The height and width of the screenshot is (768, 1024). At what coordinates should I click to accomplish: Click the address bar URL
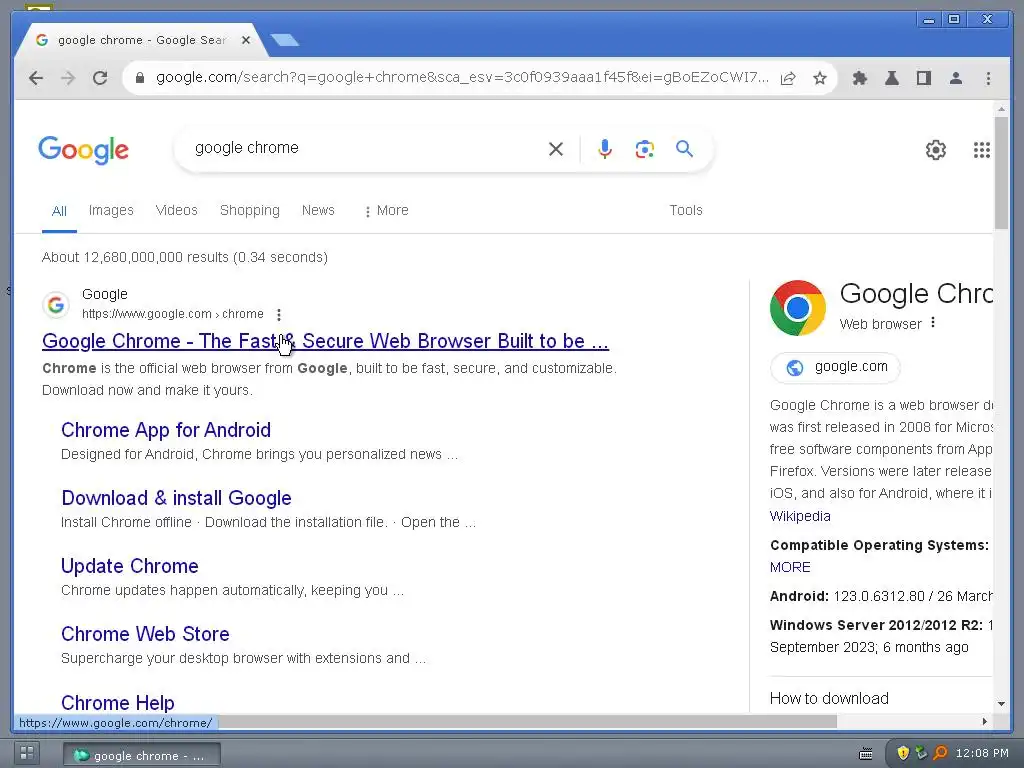coord(462,78)
